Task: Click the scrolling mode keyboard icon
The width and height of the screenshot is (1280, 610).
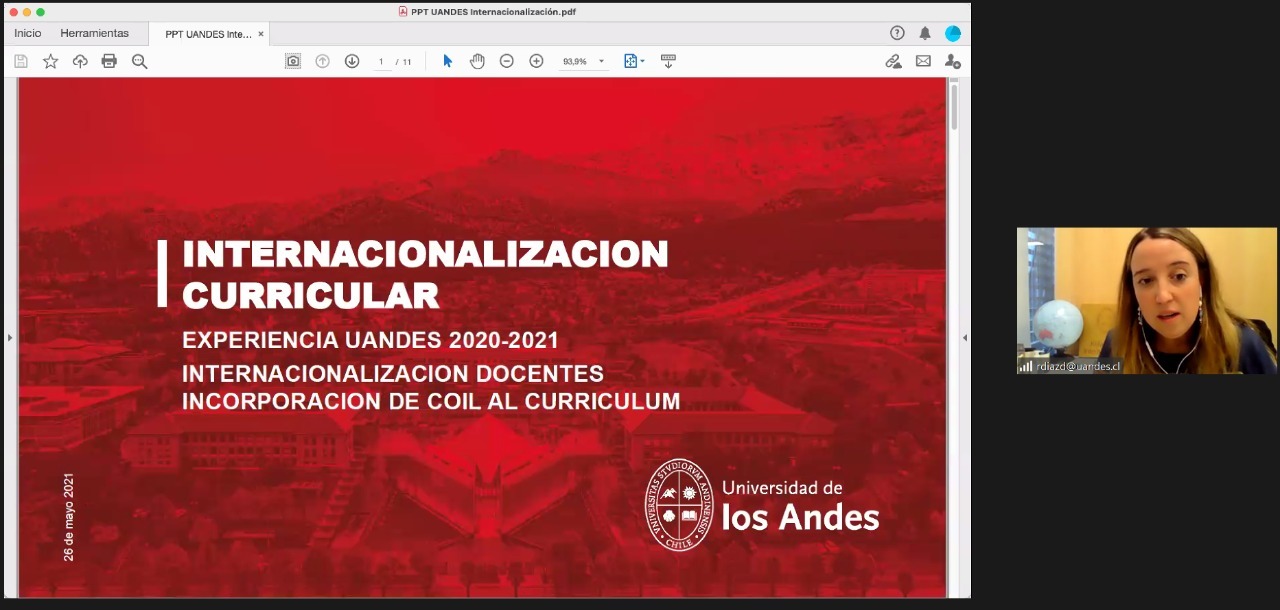Action: [x=668, y=61]
